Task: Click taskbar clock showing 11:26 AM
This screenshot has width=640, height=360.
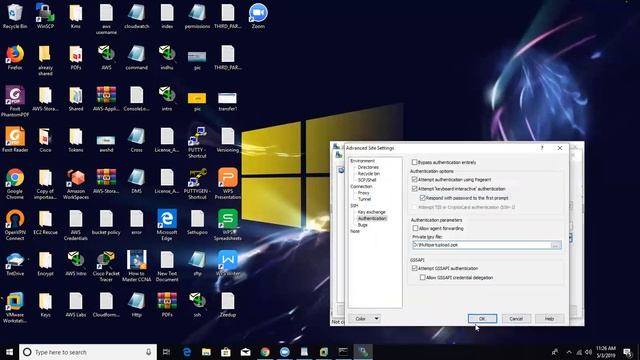Action: click(x=606, y=352)
